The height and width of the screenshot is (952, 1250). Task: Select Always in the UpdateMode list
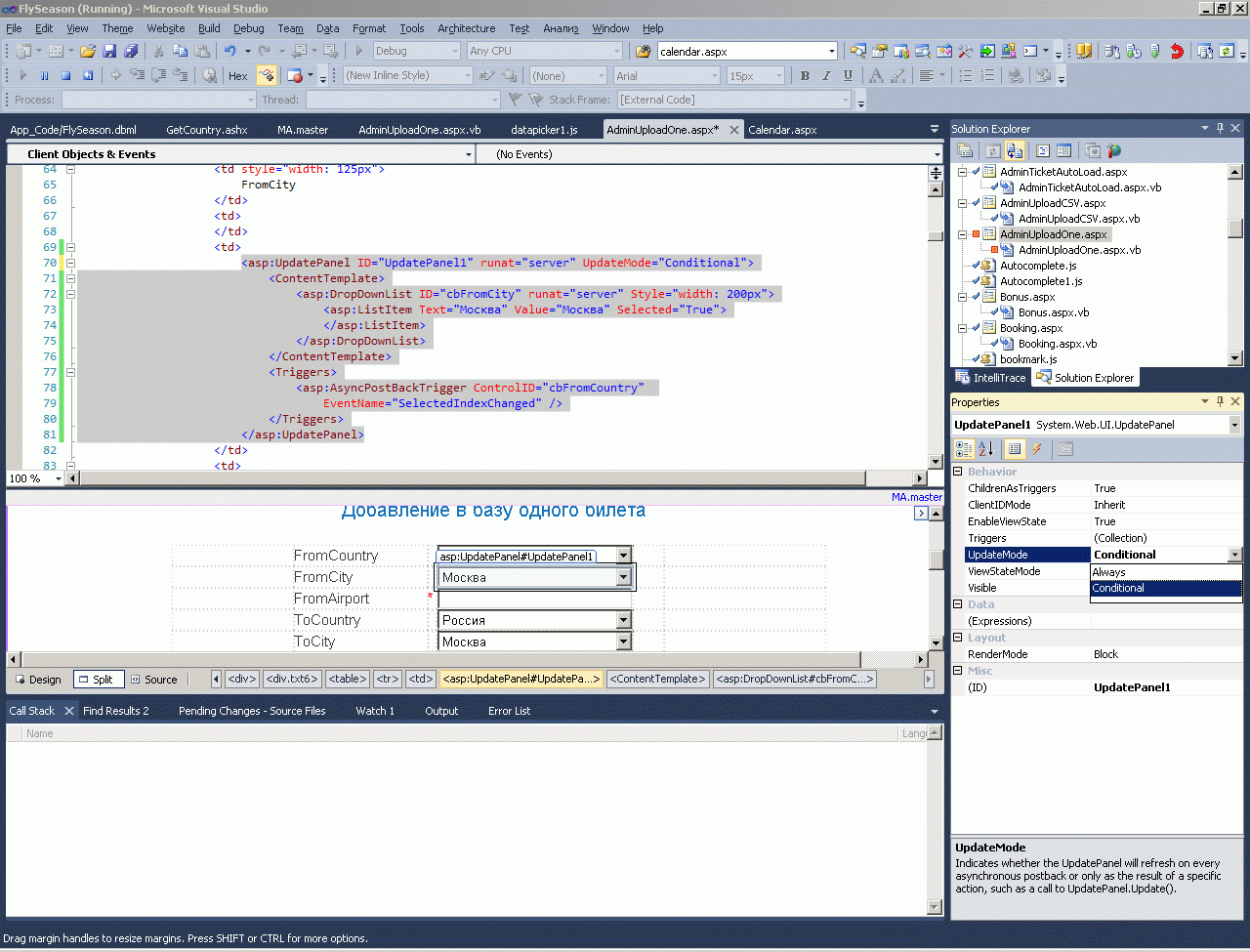[x=1166, y=572]
